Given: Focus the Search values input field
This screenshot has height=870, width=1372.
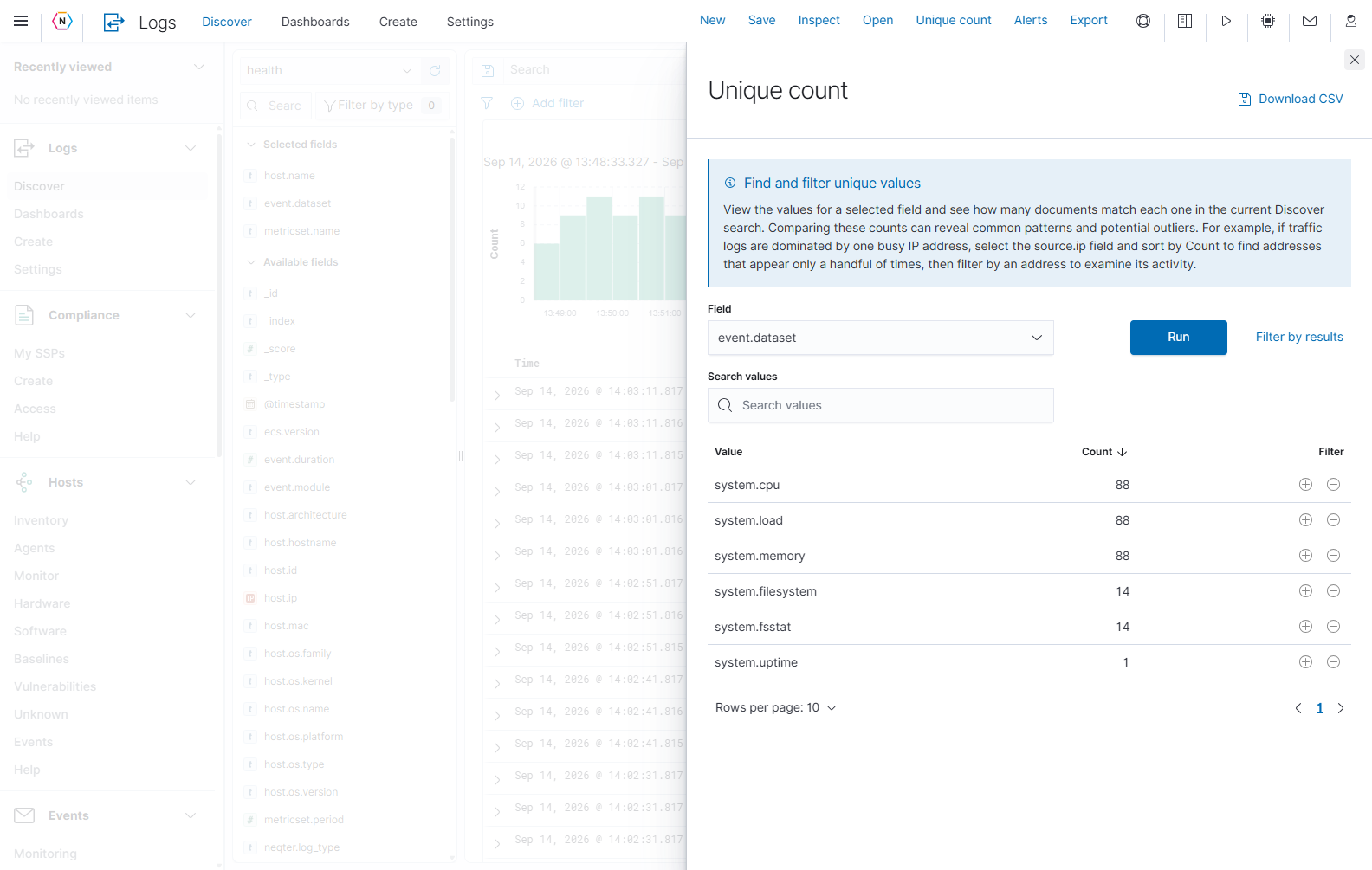Looking at the screenshot, I should click(x=880, y=405).
